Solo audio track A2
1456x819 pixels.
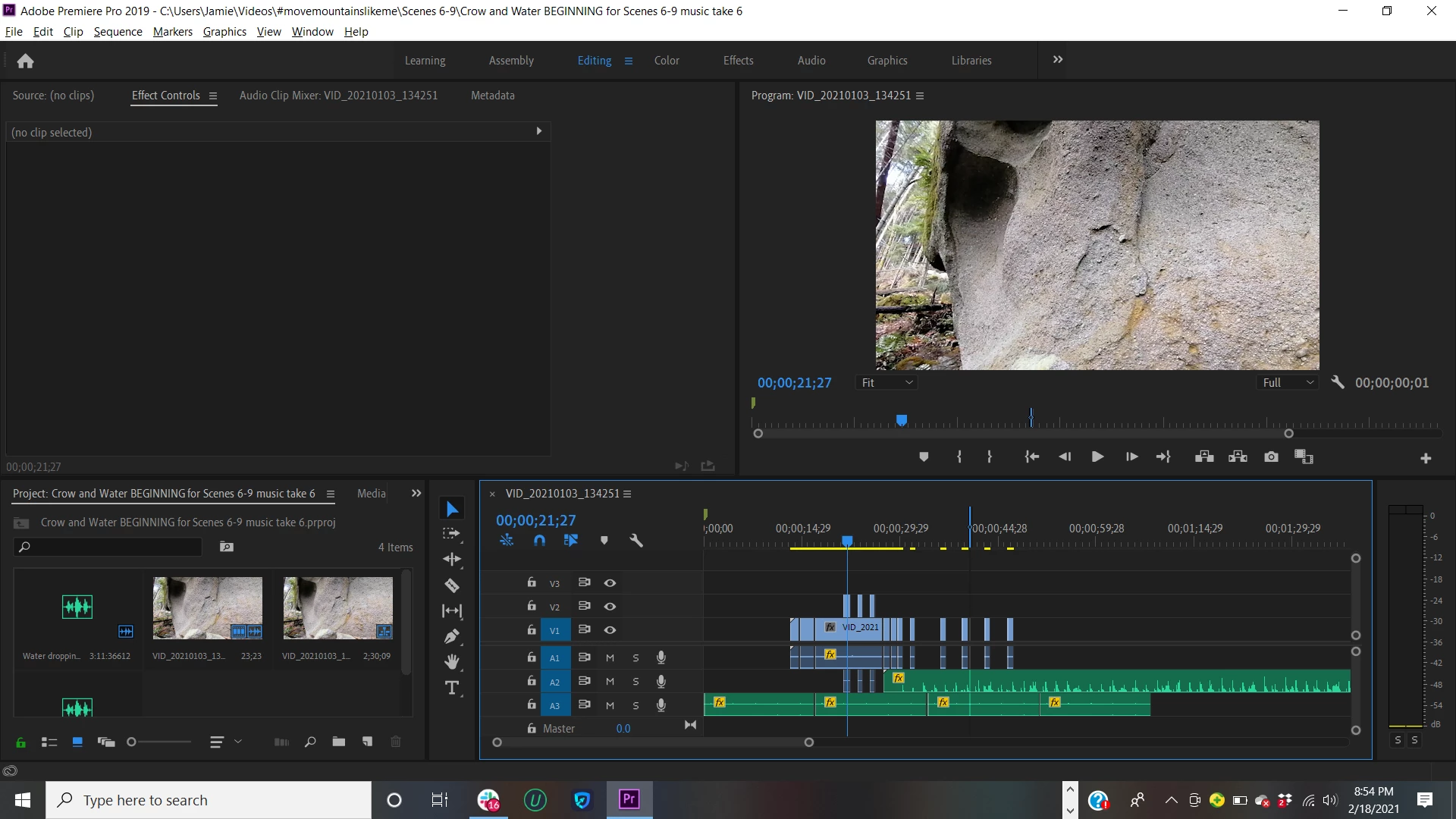(x=635, y=681)
